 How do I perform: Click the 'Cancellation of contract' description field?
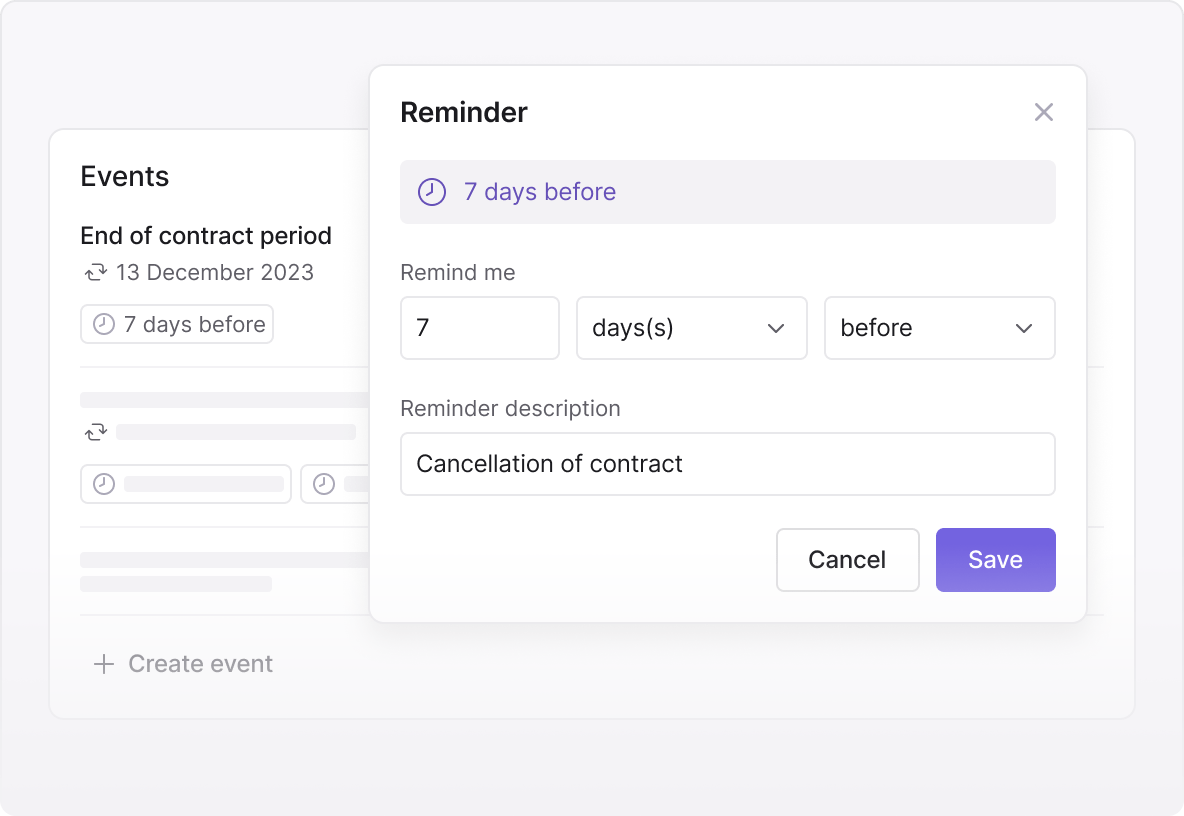[x=728, y=464]
